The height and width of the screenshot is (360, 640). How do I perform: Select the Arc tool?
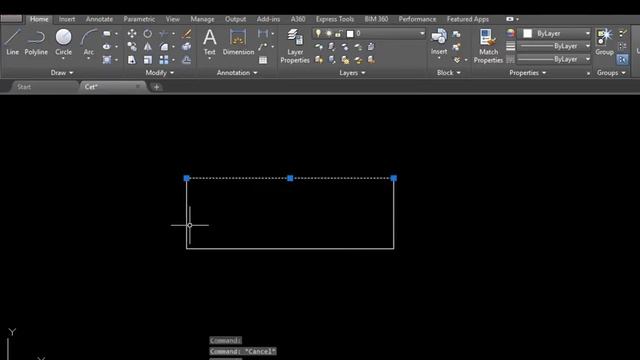click(89, 42)
